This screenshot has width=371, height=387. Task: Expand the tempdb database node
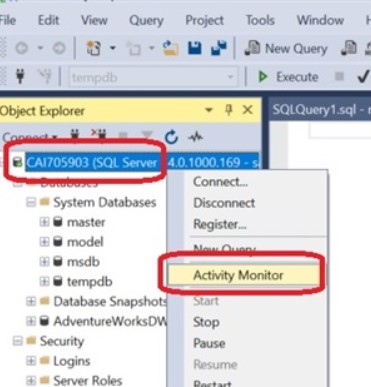point(44,282)
